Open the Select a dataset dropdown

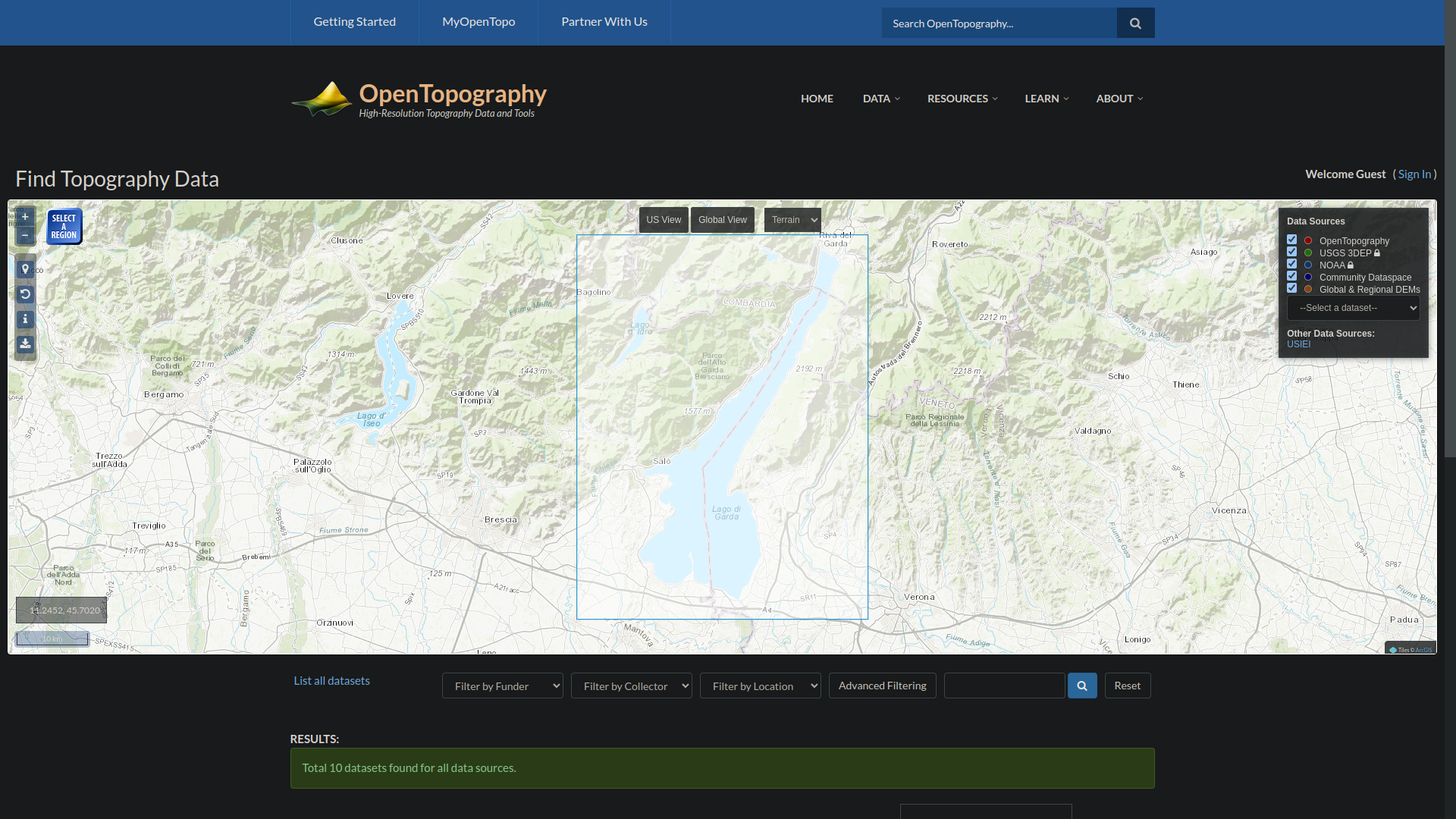1353,308
